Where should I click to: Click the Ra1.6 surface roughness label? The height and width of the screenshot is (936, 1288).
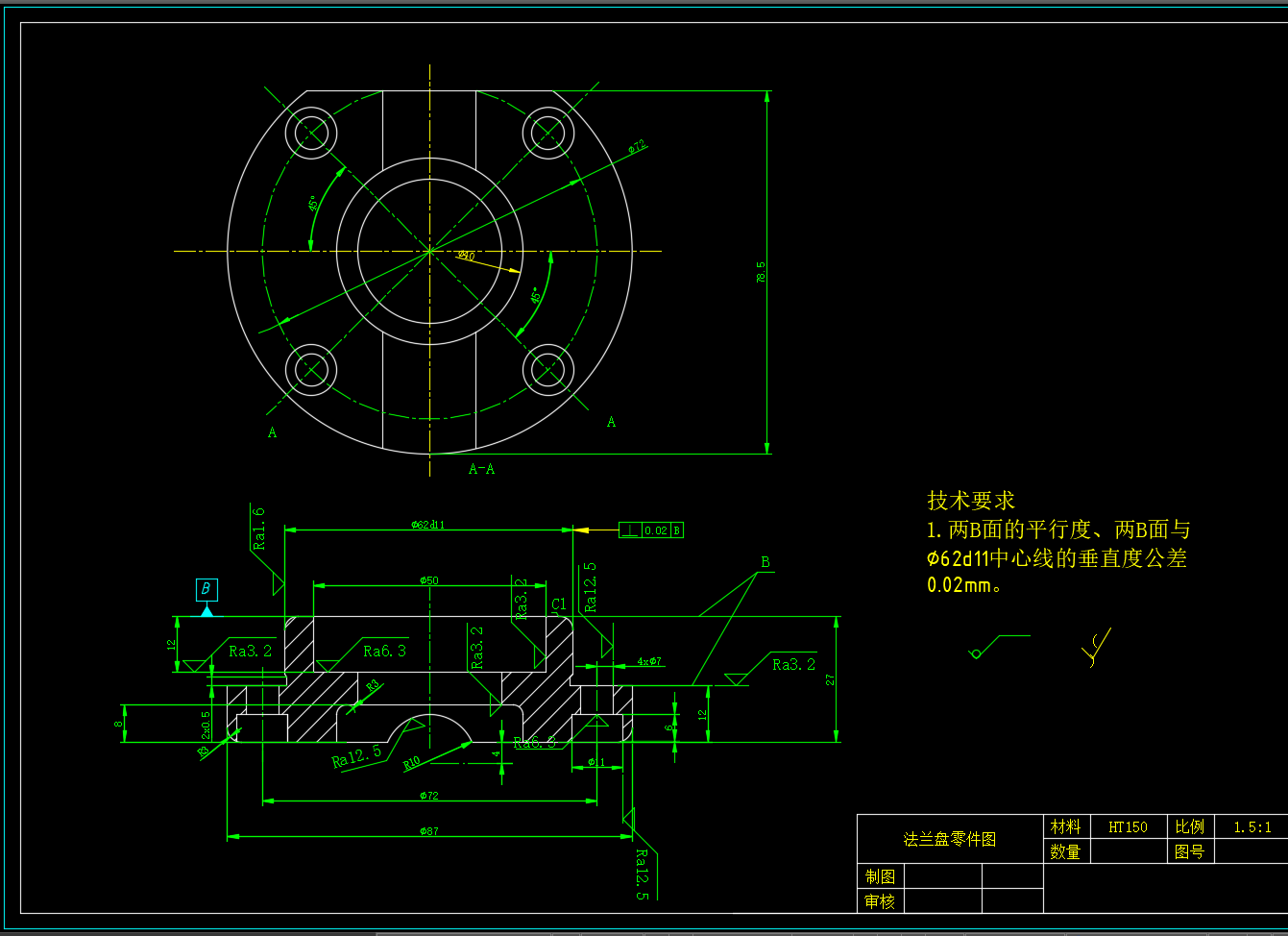(x=259, y=529)
